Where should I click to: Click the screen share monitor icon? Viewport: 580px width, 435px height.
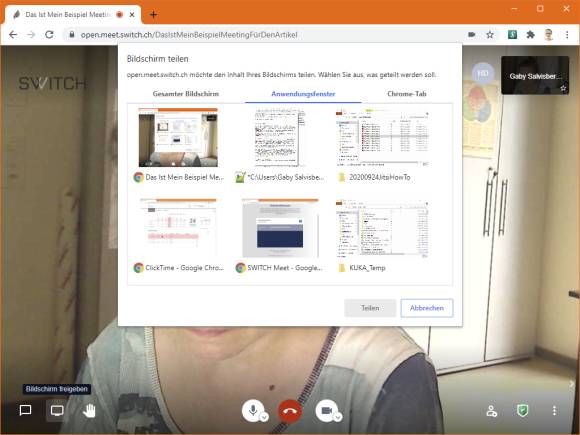57,411
